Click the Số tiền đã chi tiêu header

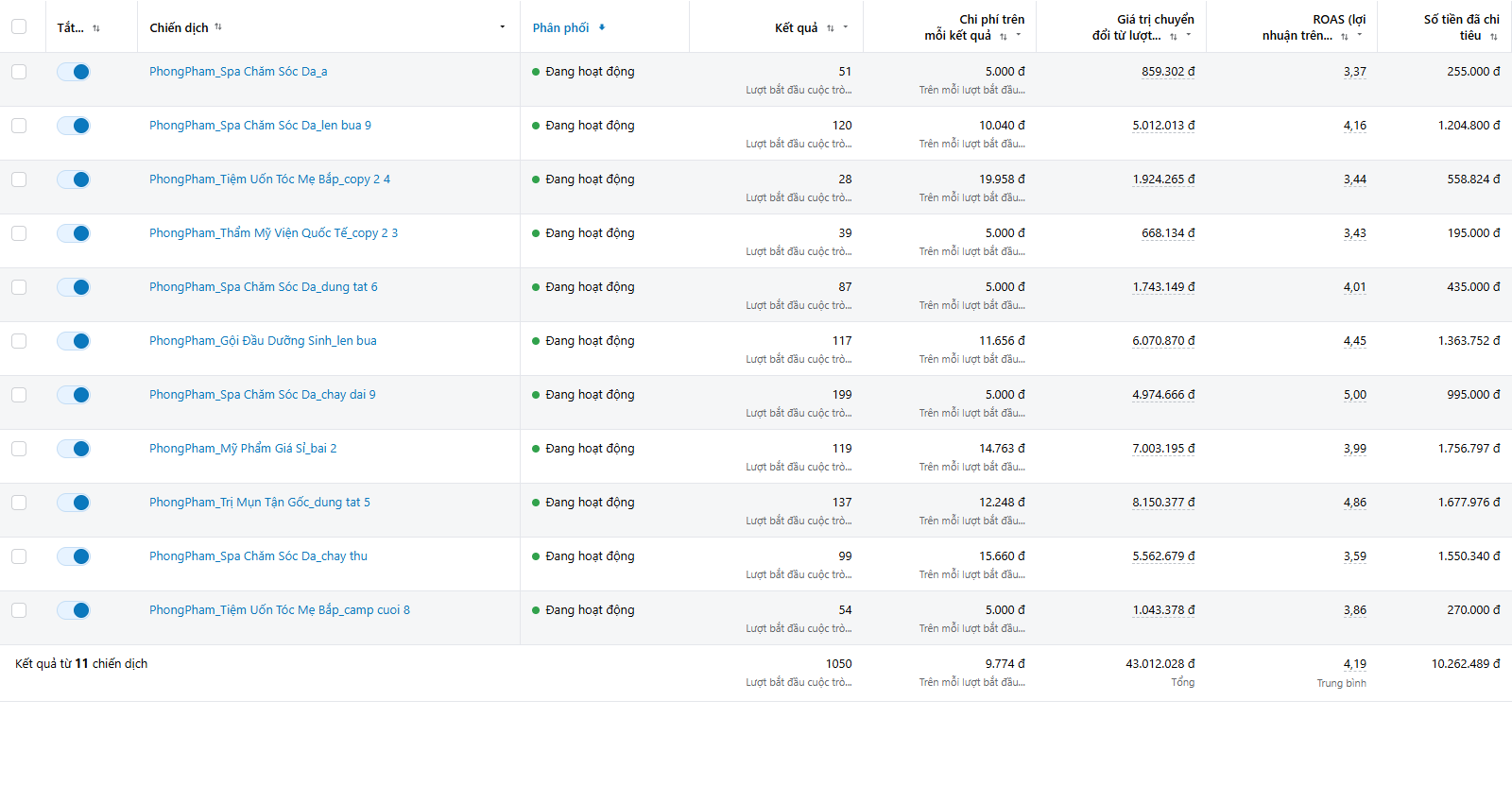[1461, 26]
